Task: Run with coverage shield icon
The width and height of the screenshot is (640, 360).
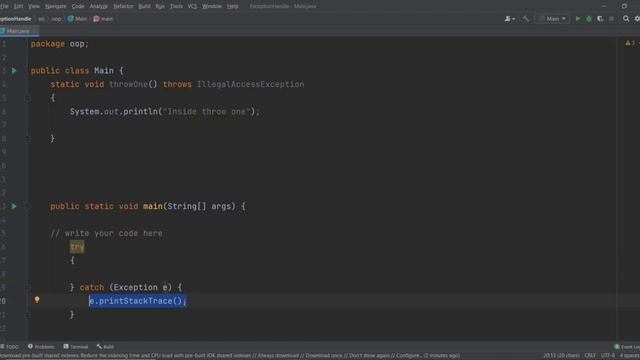Action: tap(600, 19)
